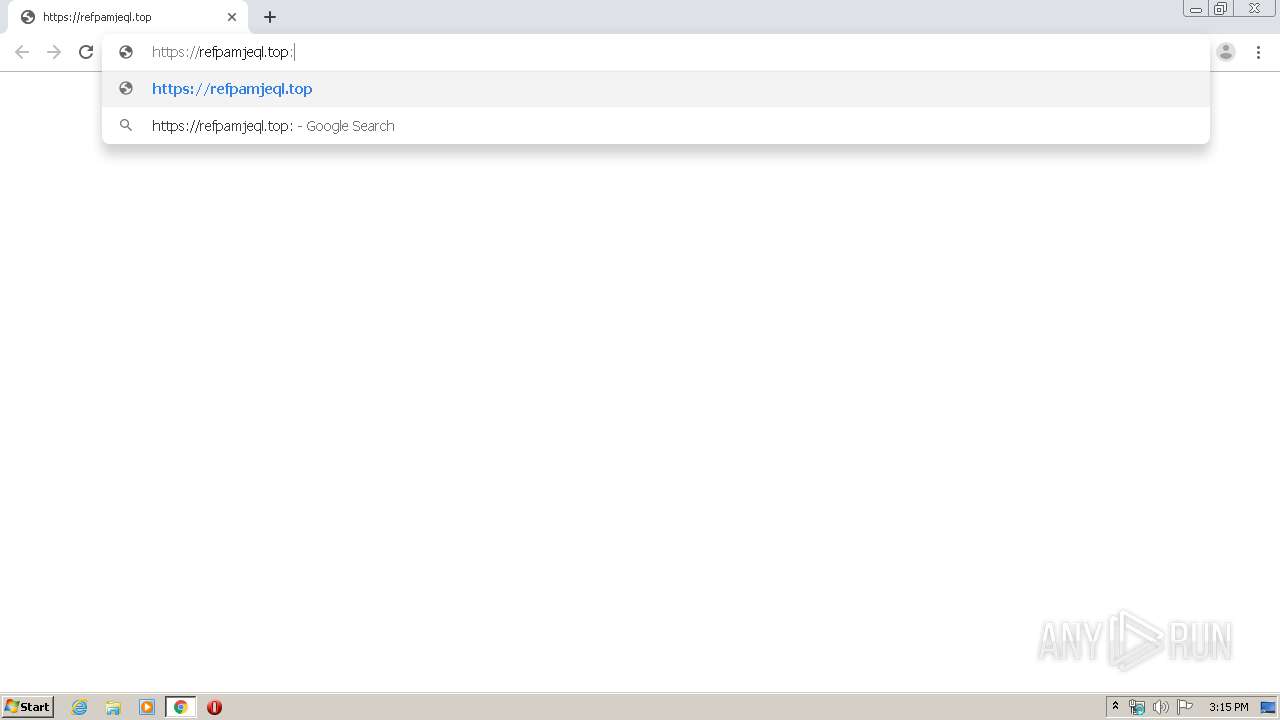Restore down the Chrome window
The height and width of the screenshot is (720, 1280).
click(x=1221, y=9)
